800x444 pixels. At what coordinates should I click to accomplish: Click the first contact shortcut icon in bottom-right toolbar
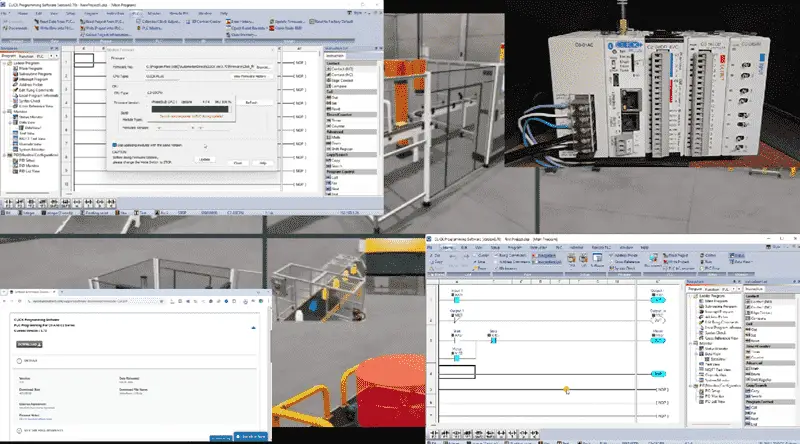[434, 434]
